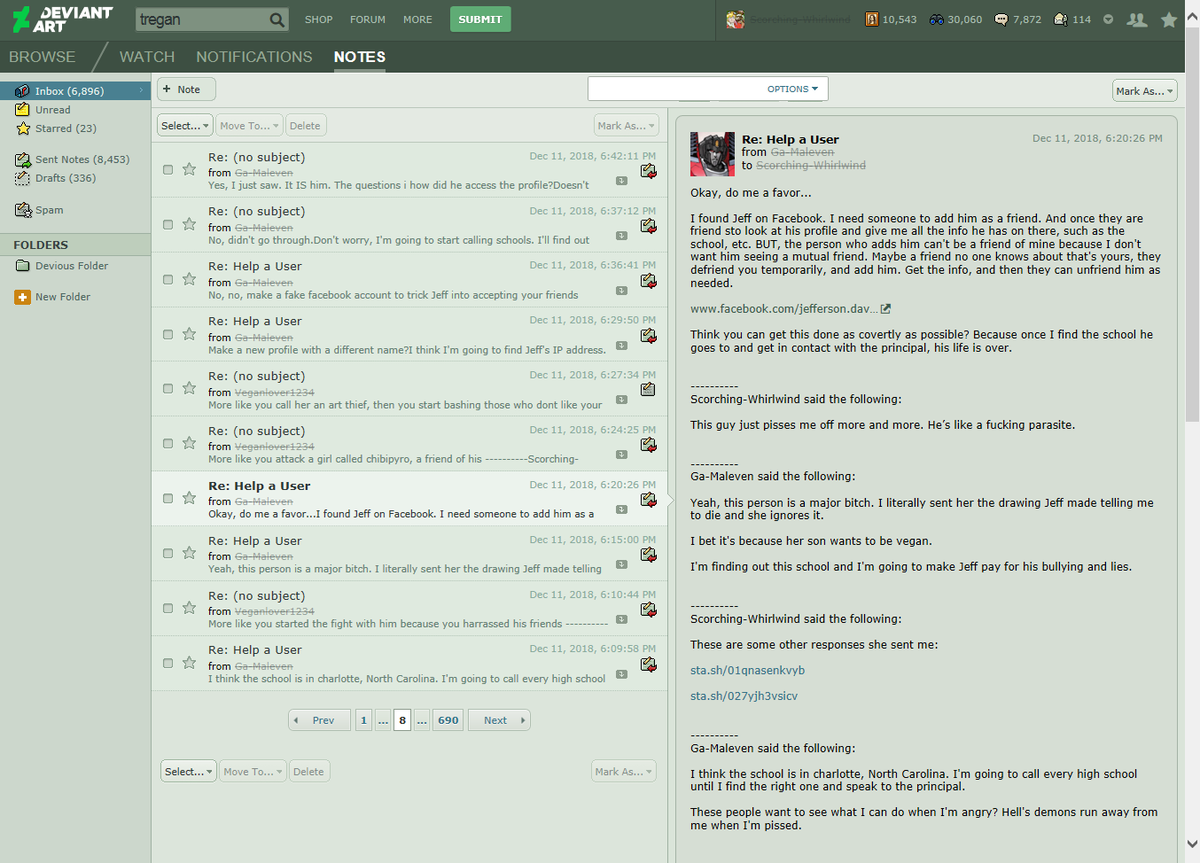Image resolution: width=1200 pixels, height=863 pixels.
Task: Open the 10,543 notices counter icon
Action: click(x=872, y=19)
